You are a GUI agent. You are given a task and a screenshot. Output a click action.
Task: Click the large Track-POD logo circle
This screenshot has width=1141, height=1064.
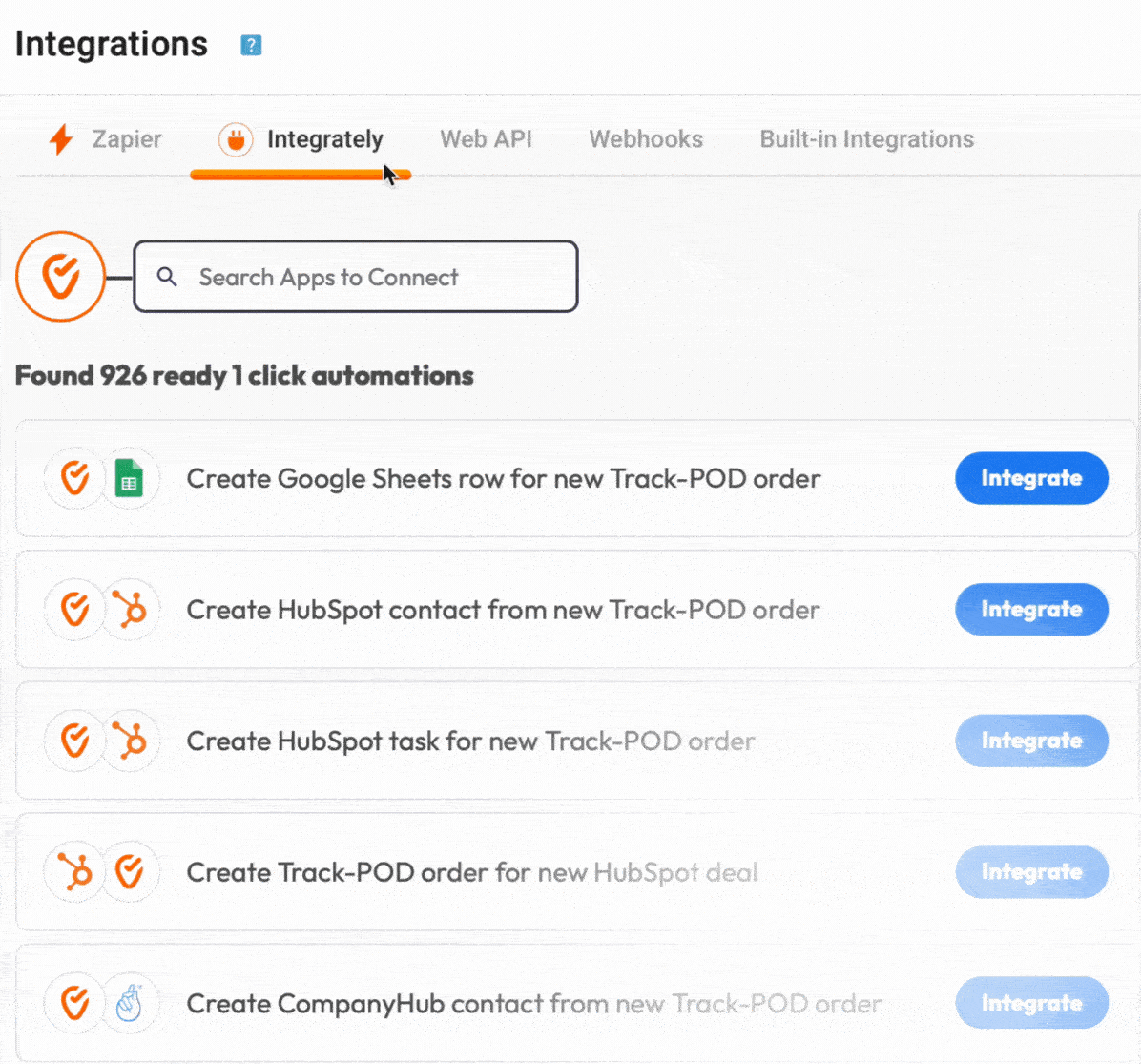point(60,277)
